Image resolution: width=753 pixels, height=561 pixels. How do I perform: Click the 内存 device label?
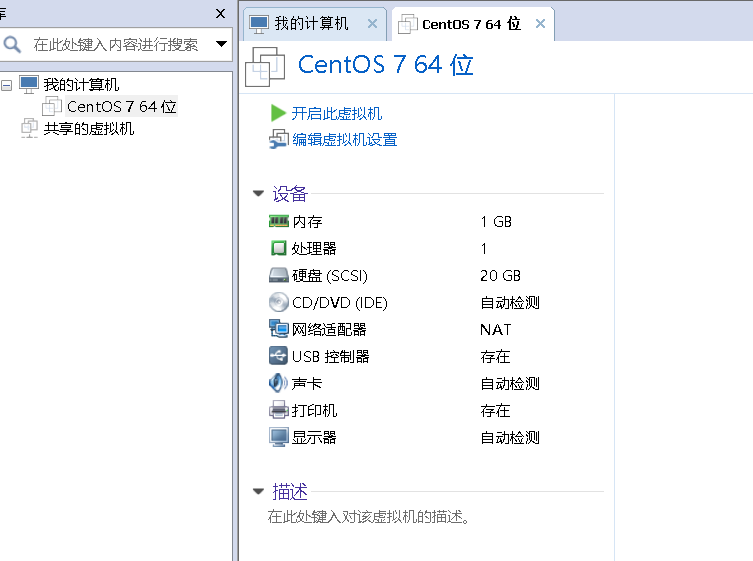(307, 221)
